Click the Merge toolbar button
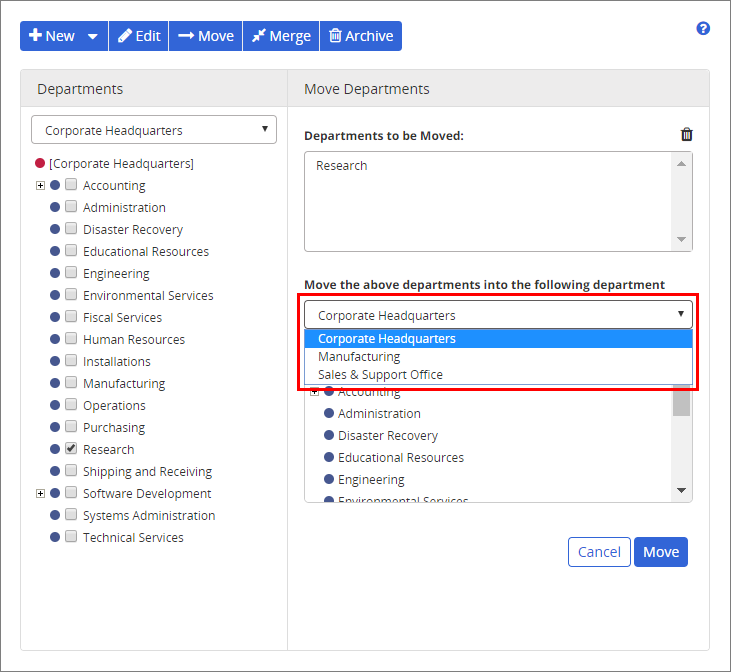Image resolution: width=731 pixels, height=672 pixels. tap(280, 36)
